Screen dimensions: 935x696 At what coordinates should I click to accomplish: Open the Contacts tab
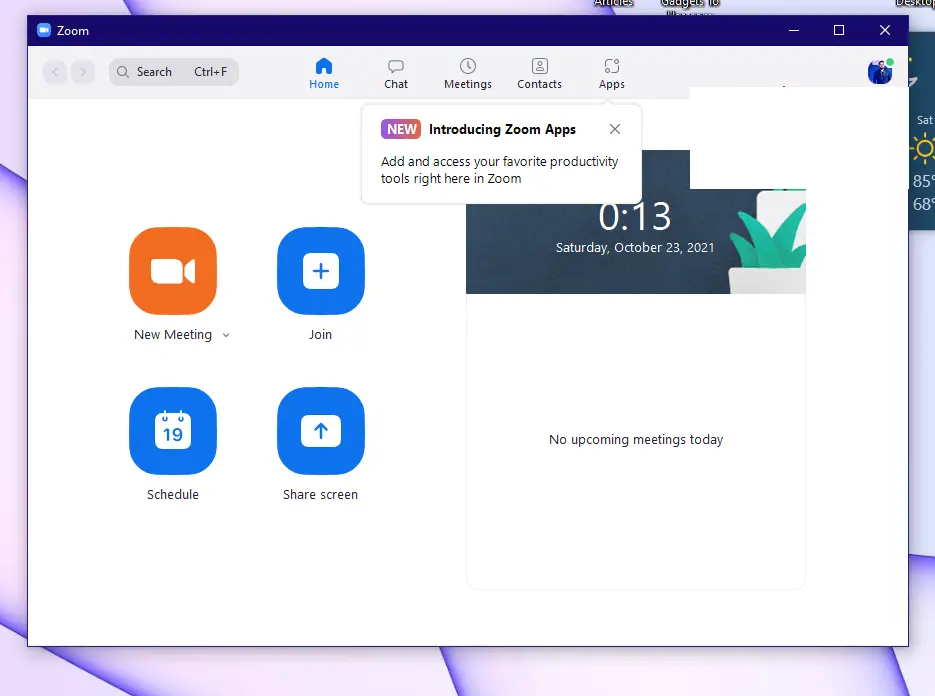pyautogui.click(x=540, y=73)
